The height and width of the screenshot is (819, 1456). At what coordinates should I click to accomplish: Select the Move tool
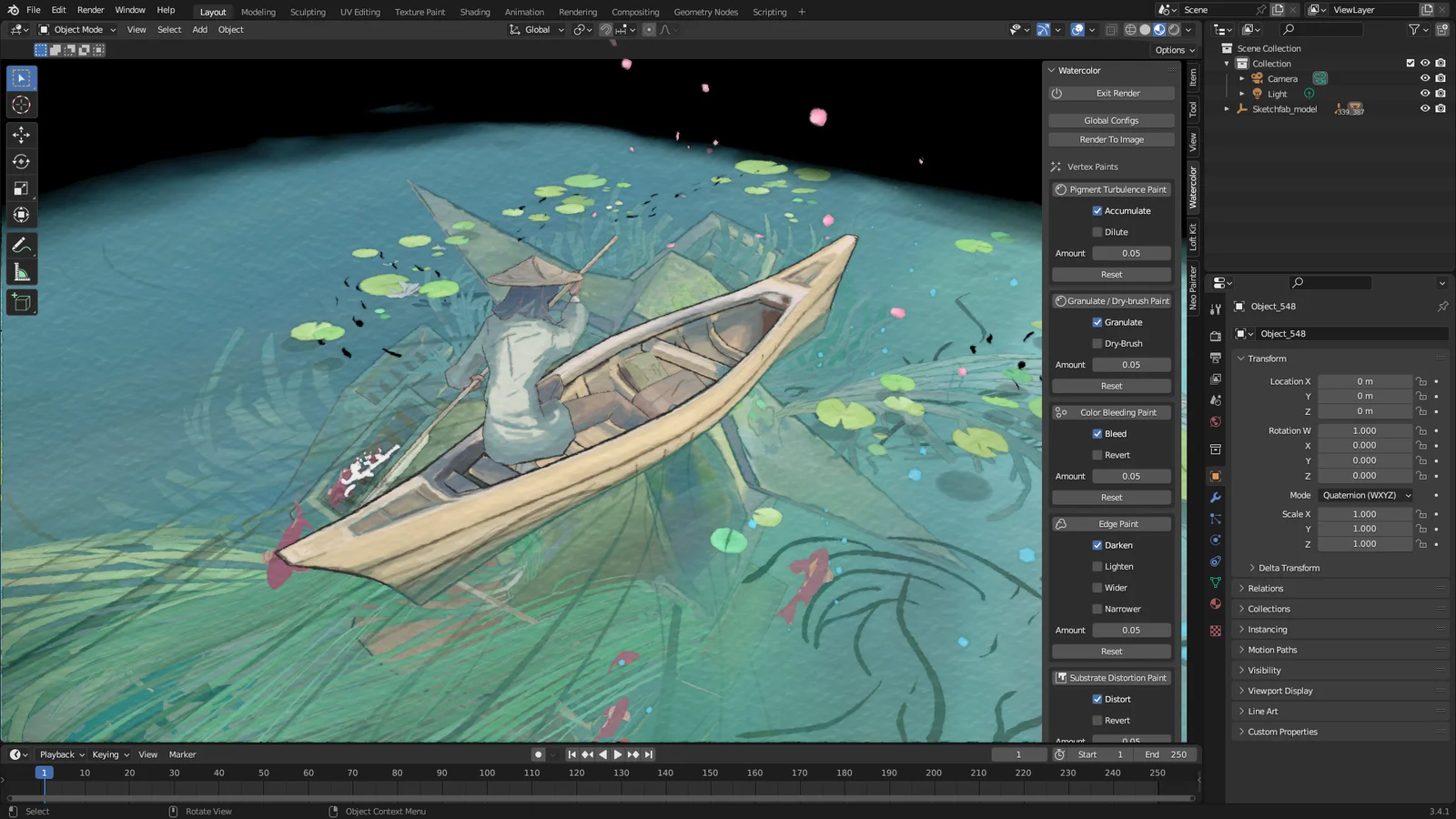coord(21,134)
